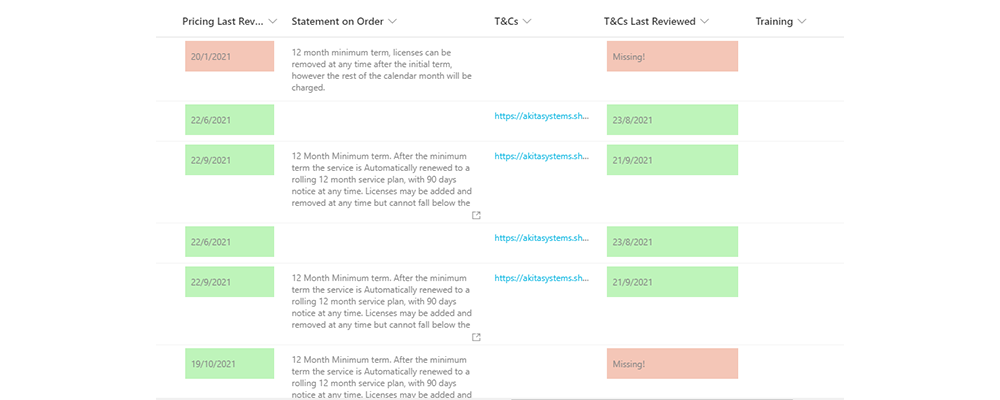Viewport: 1000px width, 400px height.
Task: Select the 12 month minimum term licenses text
Action: click(x=381, y=70)
